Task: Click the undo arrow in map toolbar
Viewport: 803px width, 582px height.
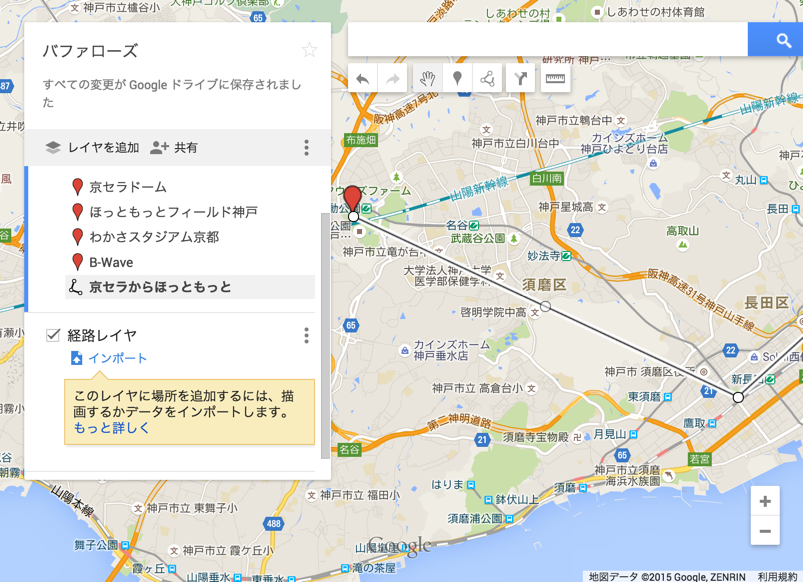Action: pyautogui.click(x=363, y=78)
